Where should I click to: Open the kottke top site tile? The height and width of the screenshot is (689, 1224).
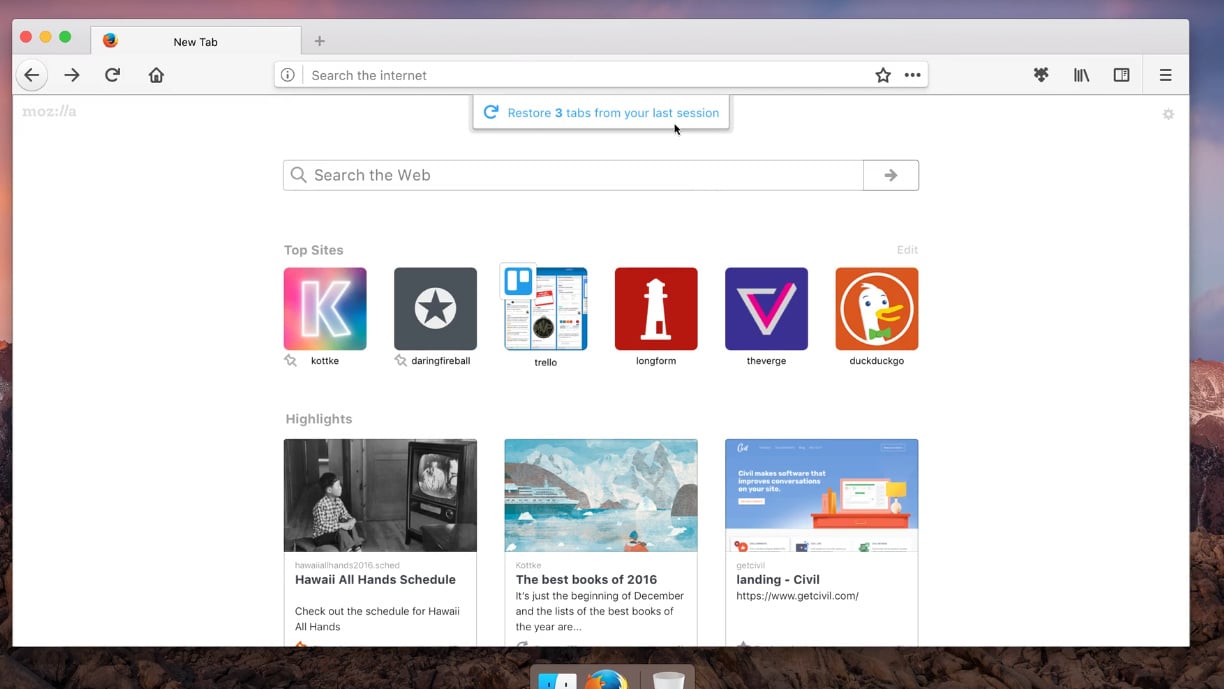click(x=325, y=309)
